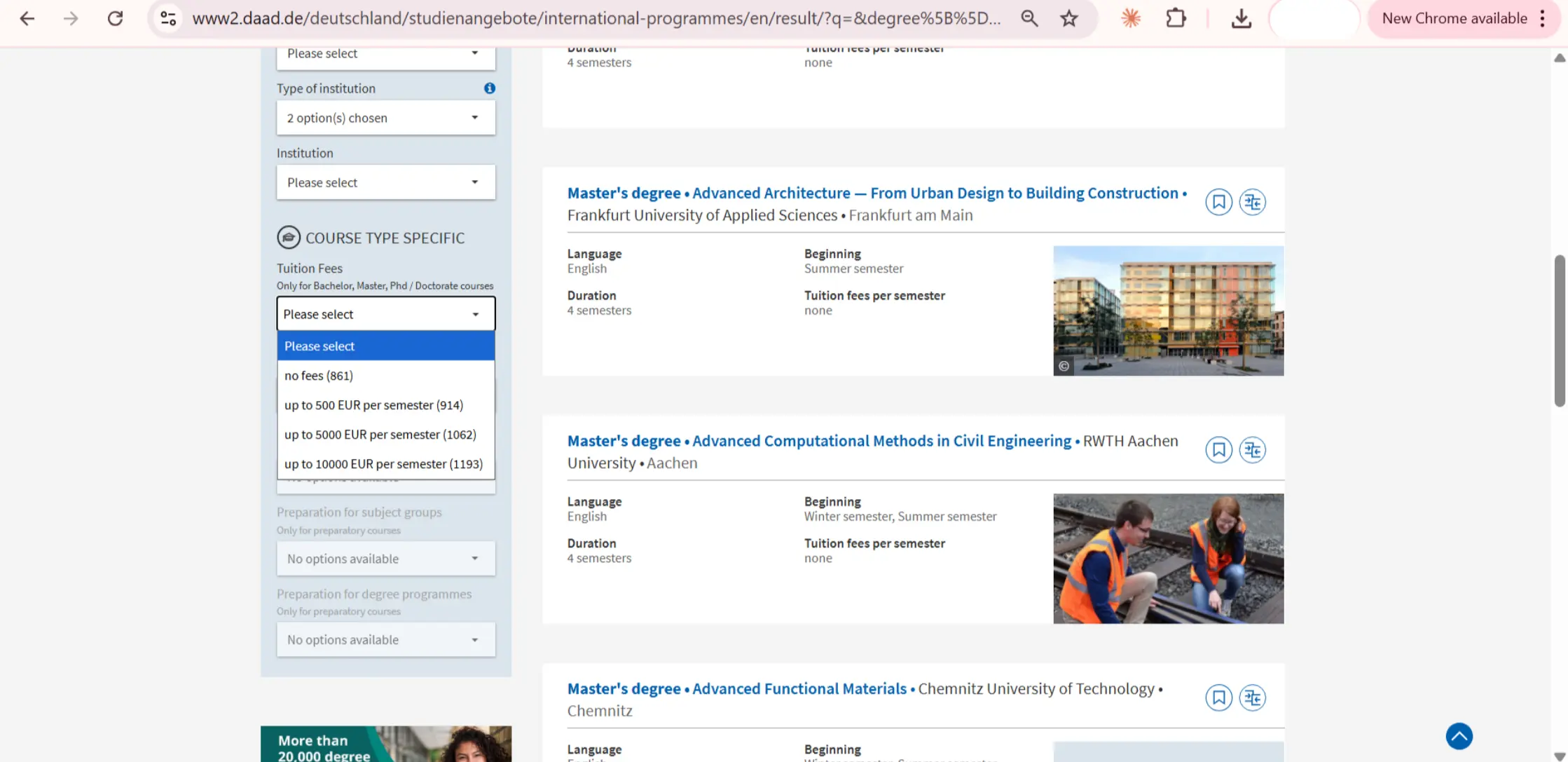This screenshot has width=1568, height=762.
Task: Choose 'up to 500 EUR per semester' fee filter
Action: [373, 404]
